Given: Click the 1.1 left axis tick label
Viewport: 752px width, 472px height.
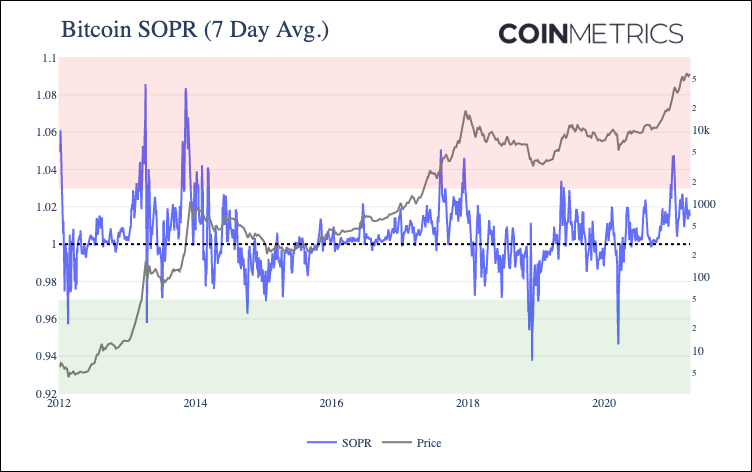Looking at the screenshot, I should coord(49,58).
